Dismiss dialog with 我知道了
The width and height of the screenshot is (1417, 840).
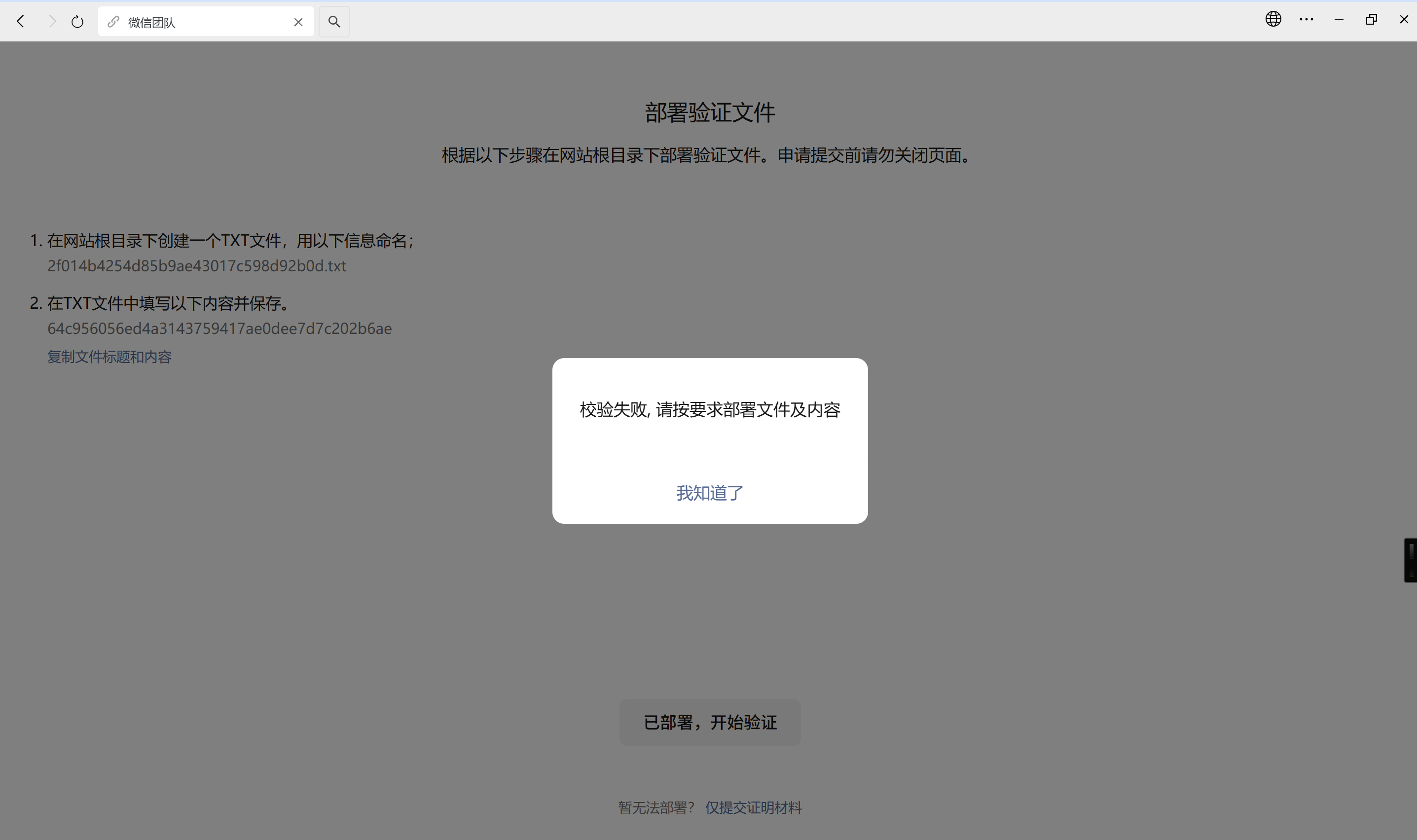710,492
